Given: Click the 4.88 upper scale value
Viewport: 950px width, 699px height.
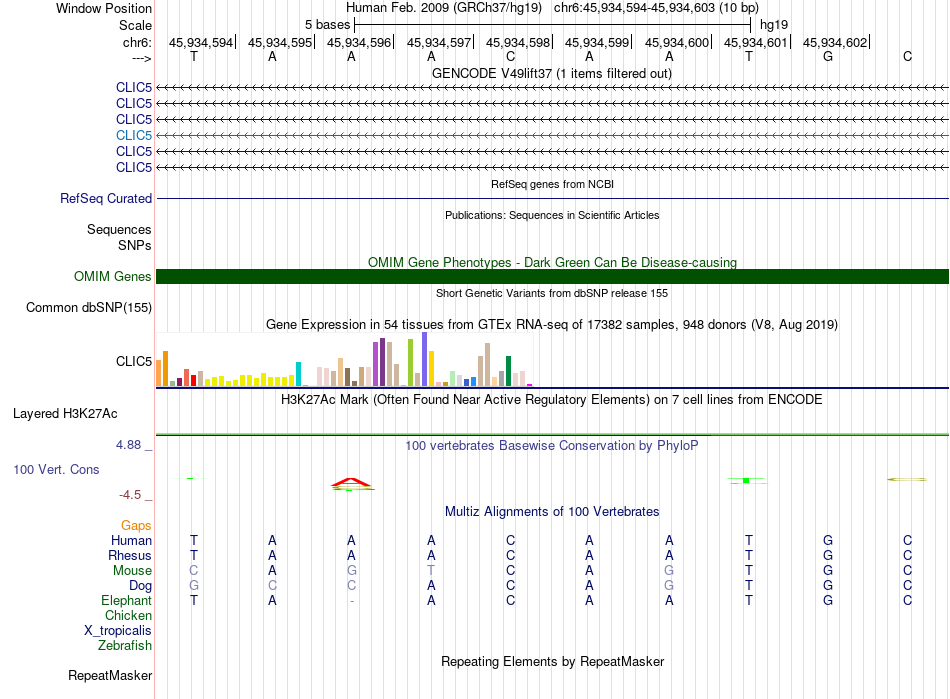Looking at the screenshot, I should [x=128, y=445].
